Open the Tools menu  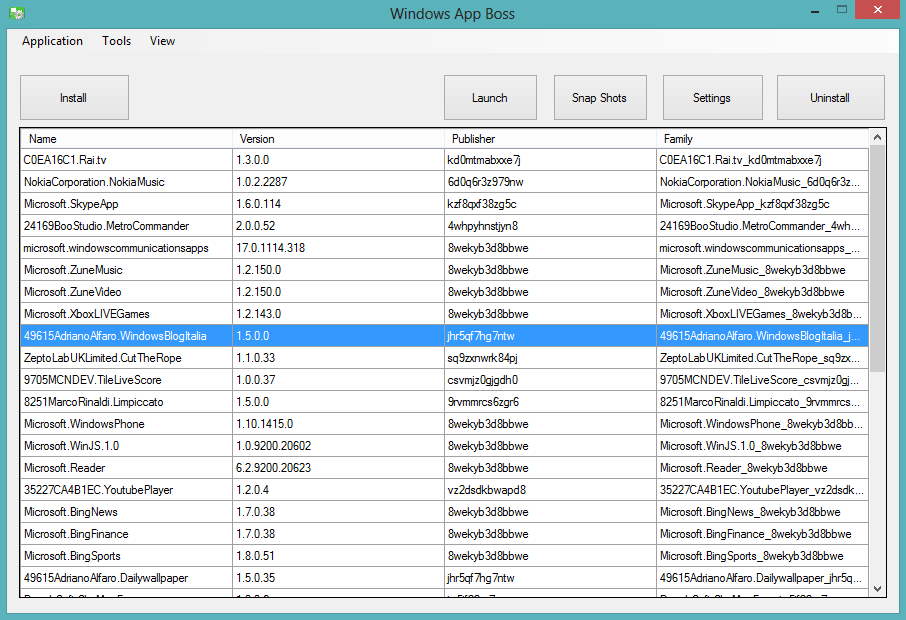click(x=117, y=41)
